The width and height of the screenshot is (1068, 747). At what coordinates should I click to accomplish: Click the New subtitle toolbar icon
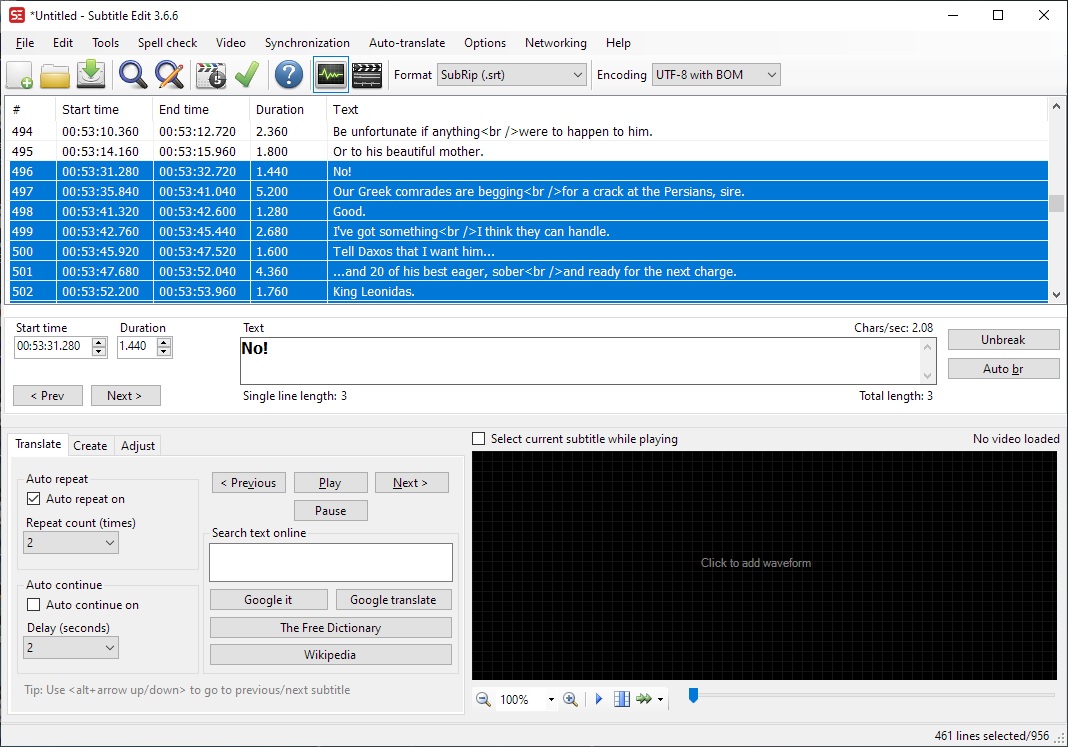click(x=19, y=75)
